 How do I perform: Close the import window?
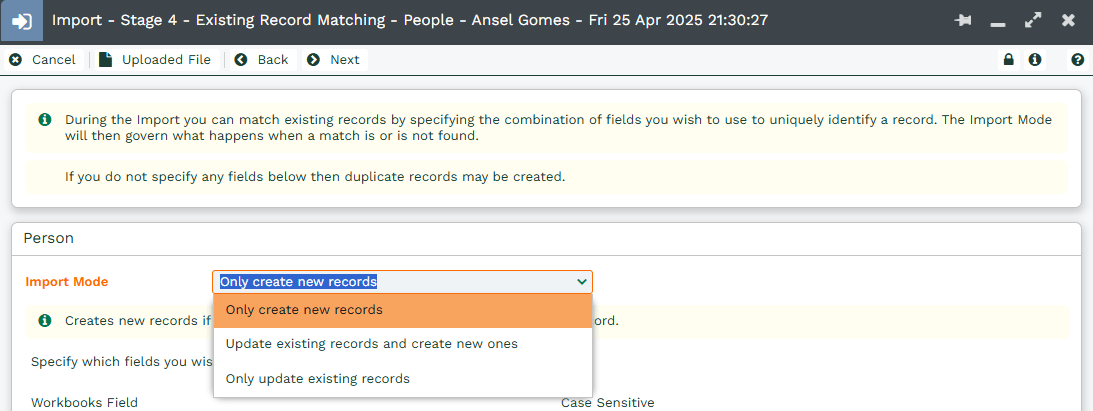coord(1068,21)
